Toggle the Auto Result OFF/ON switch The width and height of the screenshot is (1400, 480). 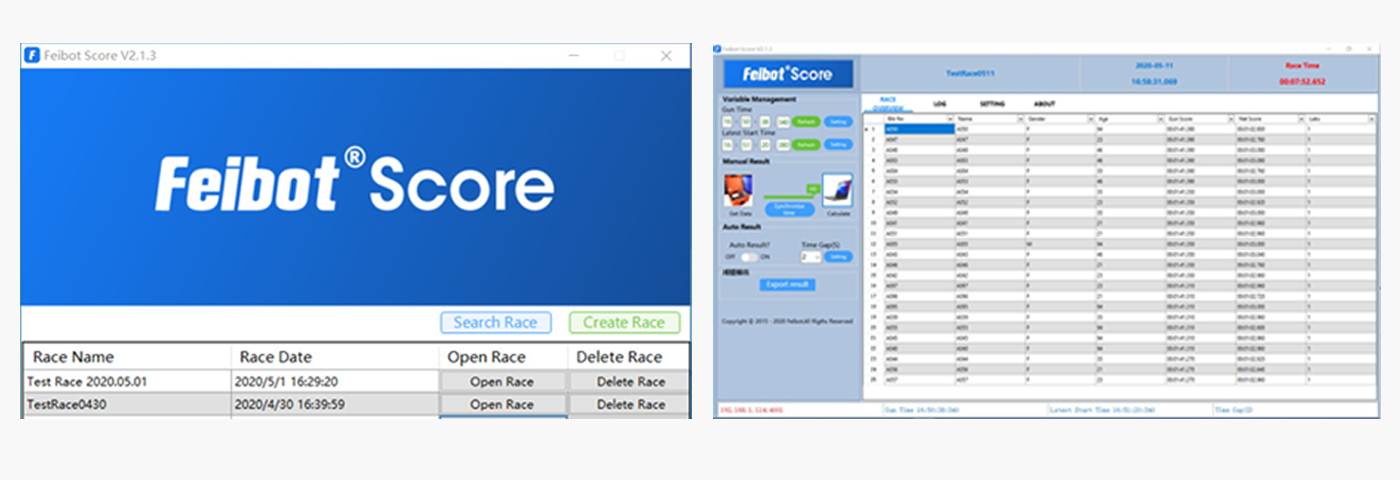click(748, 257)
